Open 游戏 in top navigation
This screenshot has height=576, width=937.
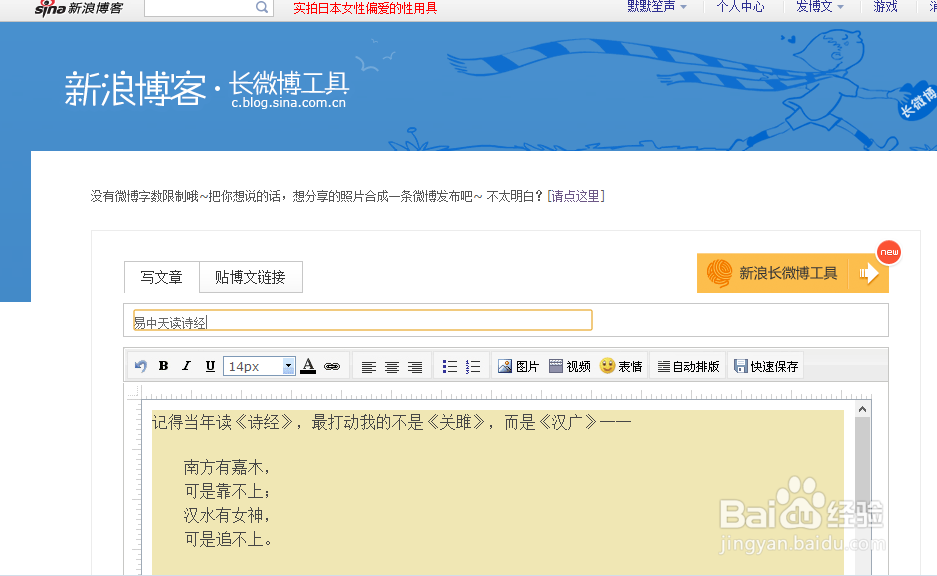(886, 7)
